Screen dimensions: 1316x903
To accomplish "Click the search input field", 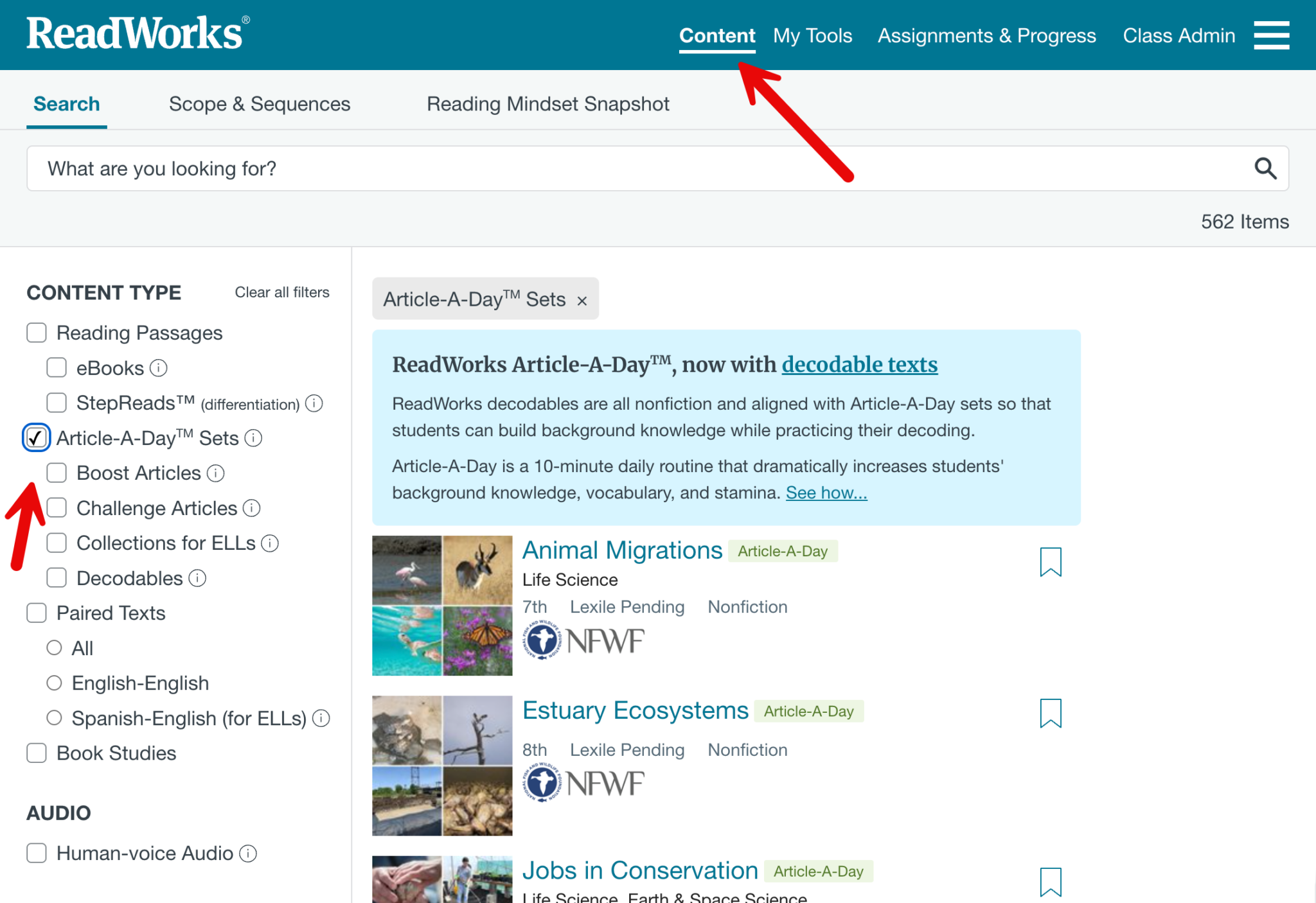I will pos(657,168).
